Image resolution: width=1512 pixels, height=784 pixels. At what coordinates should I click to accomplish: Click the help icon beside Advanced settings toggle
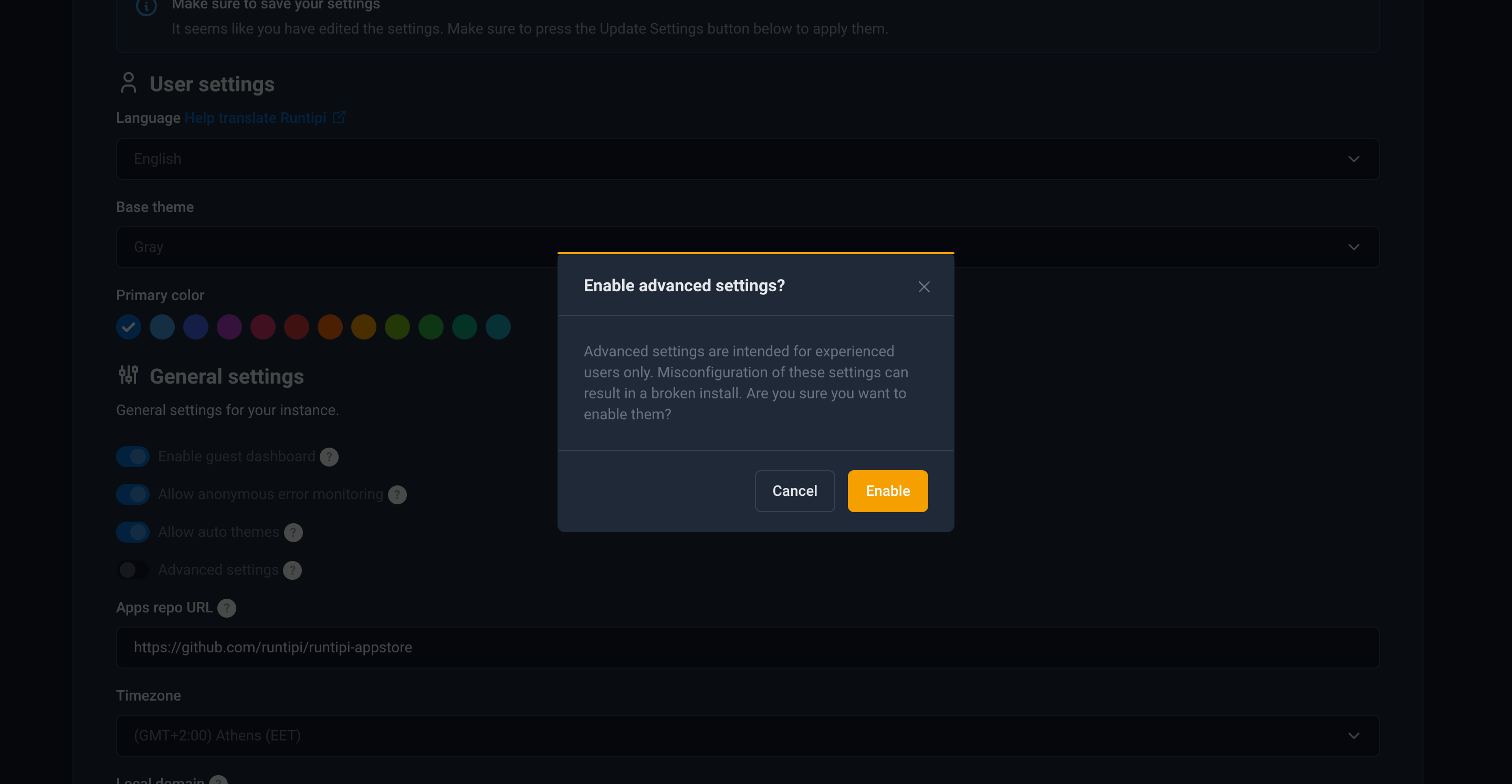[x=292, y=570]
